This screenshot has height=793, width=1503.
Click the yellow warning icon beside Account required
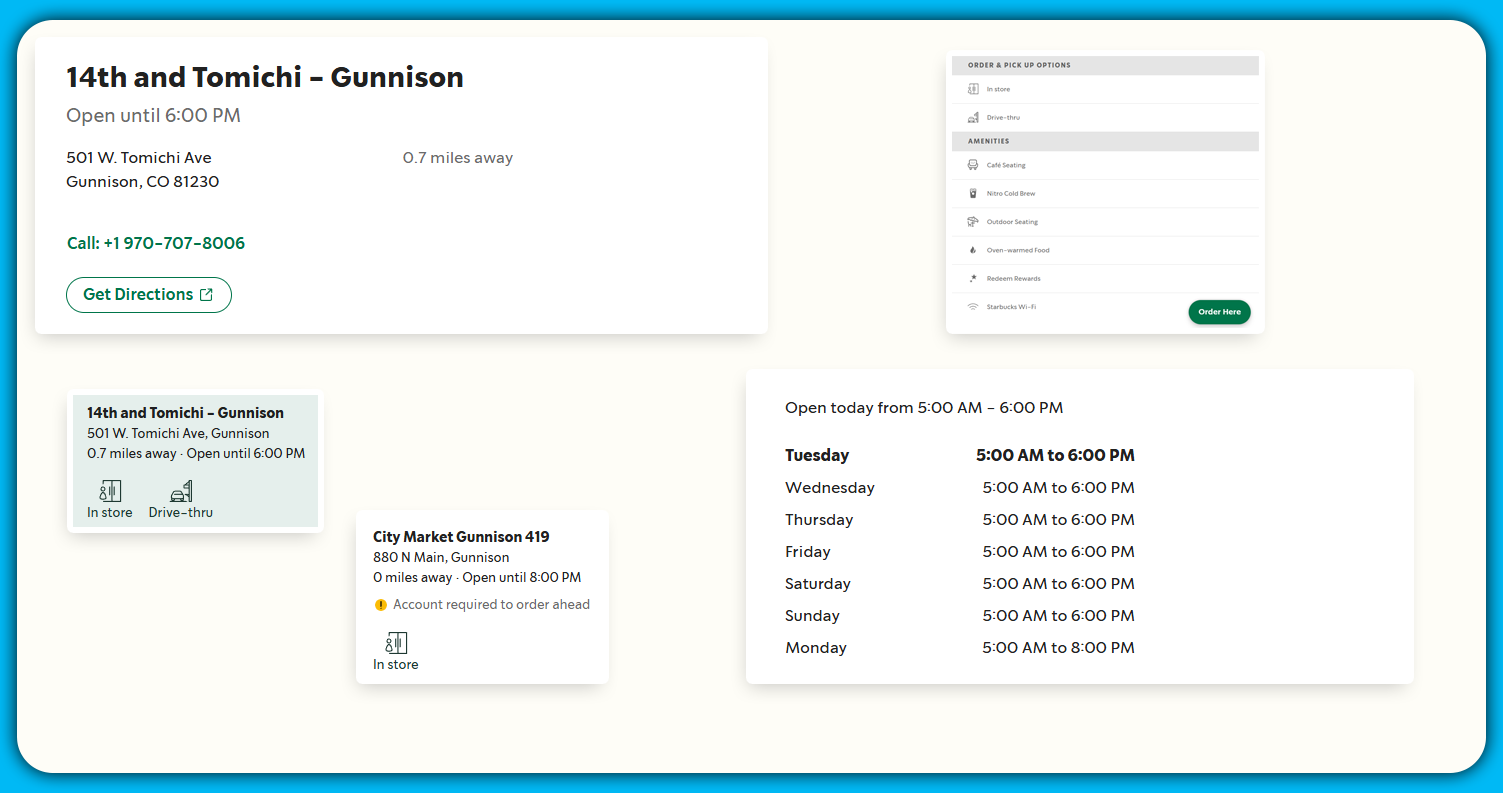[x=380, y=605]
